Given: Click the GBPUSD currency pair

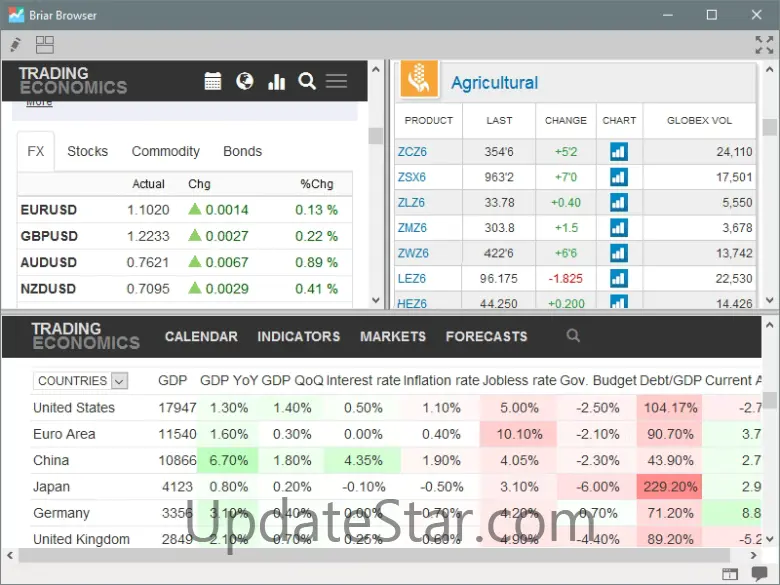Looking at the screenshot, I should click(x=49, y=236).
